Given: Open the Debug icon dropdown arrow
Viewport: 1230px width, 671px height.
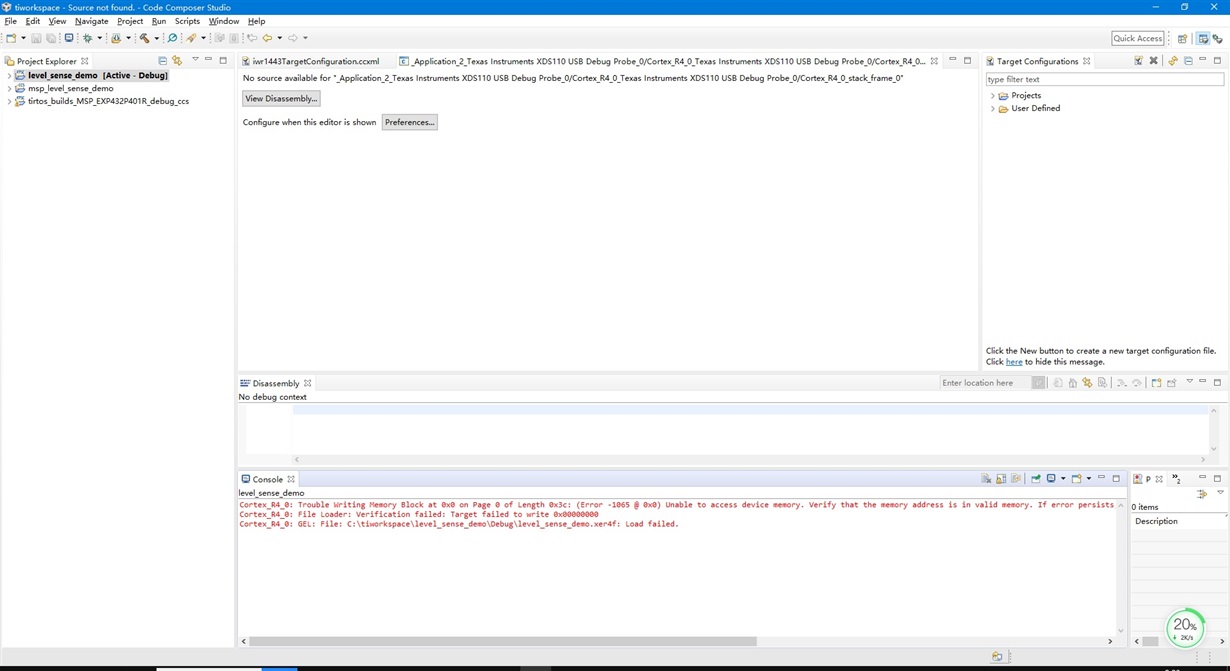Looking at the screenshot, I should coord(100,38).
